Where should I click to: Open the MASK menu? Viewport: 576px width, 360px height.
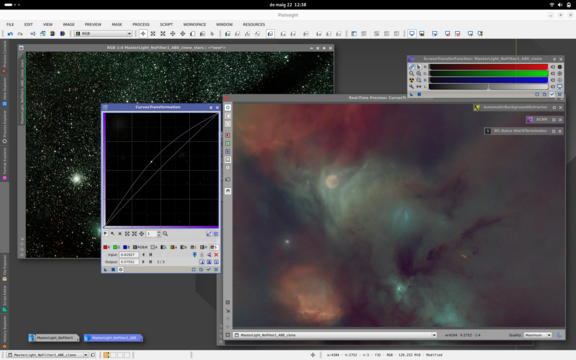(x=117, y=24)
